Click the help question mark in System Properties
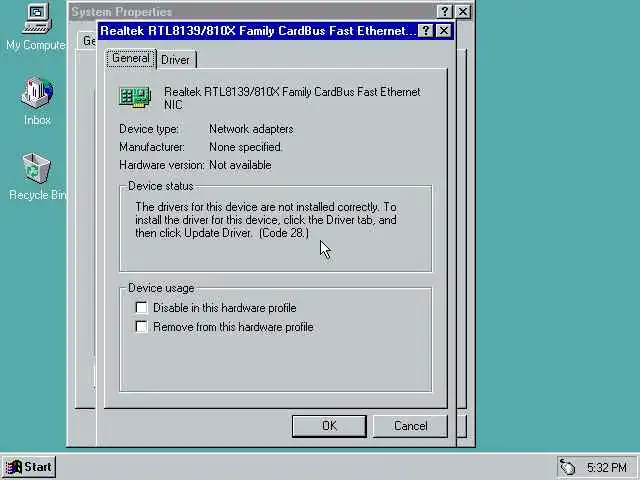The width and height of the screenshot is (640, 480). click(x=444, y=11)
